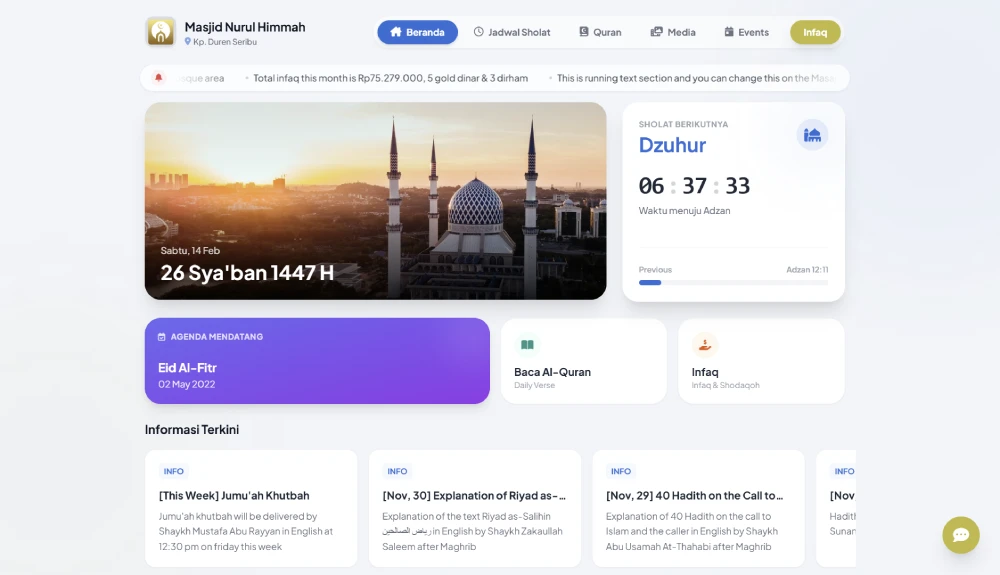Open the partially visible fourth info card
Screen dimensions: 1000x575
(836, 509)
